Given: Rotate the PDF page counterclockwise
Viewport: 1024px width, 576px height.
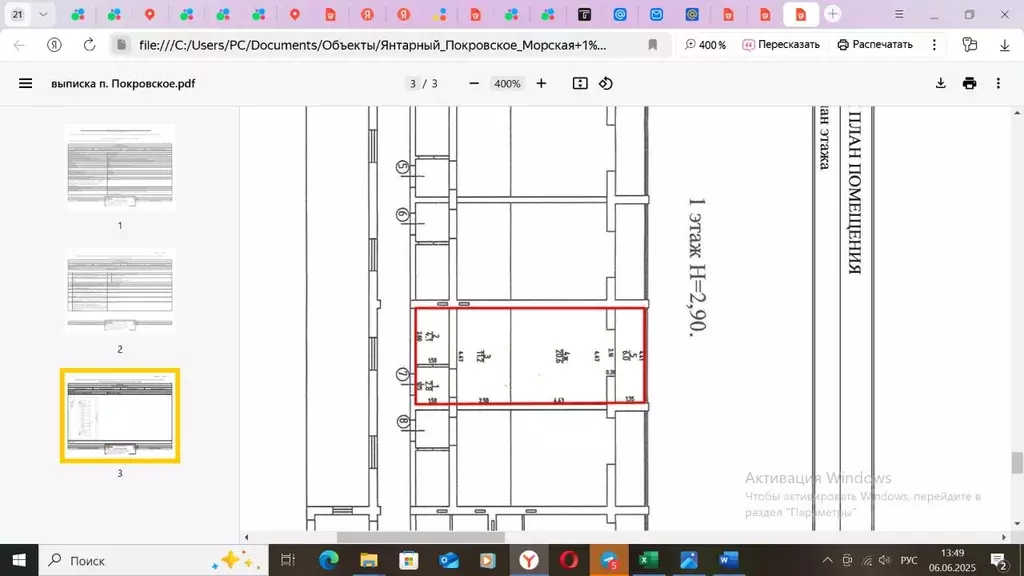Looking at the screenshot, I should [606, 84].
